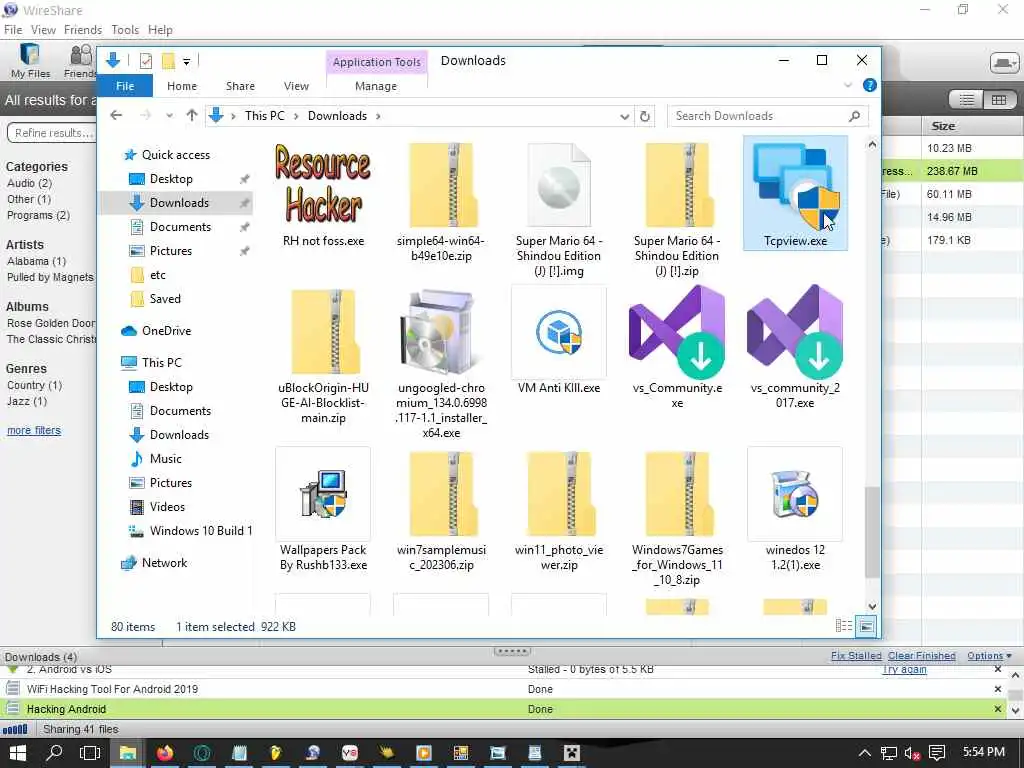1024x768 pixels.
Task: Expand breadcrumb chevron after This PC
Action: (296, 116)
